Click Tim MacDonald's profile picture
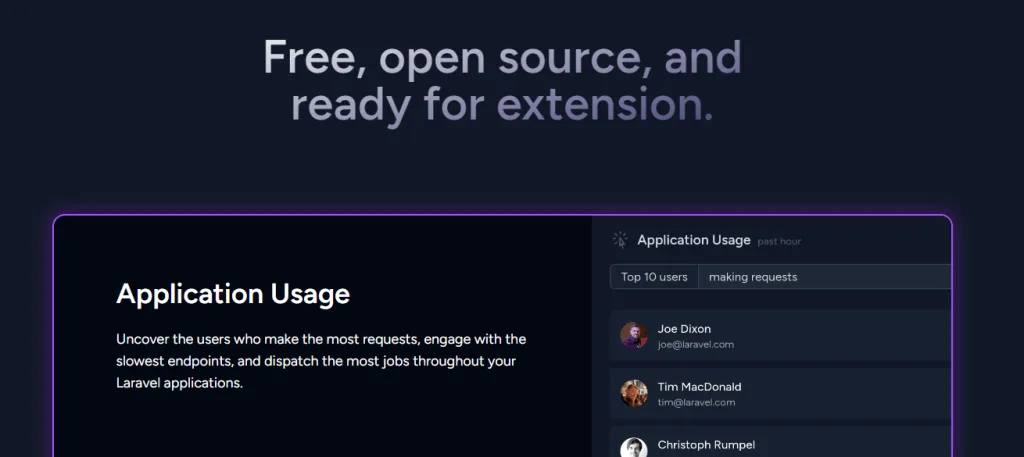 (x=634, y=393)
